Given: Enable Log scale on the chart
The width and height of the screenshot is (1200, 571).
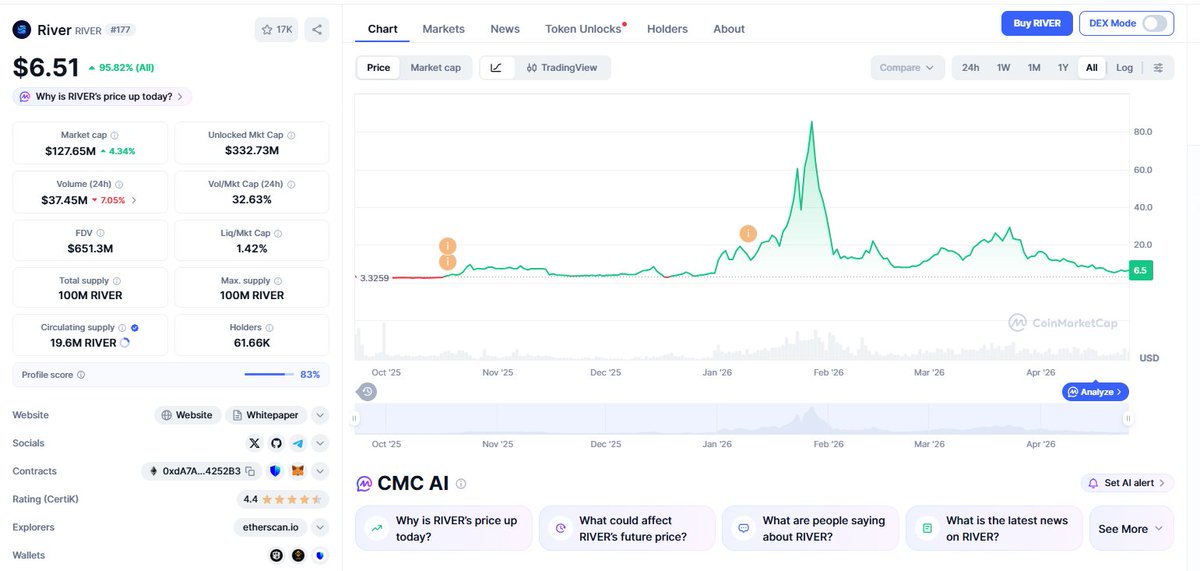Looking at the screenshot, I should pyautogui.click(x=1124, y=68).
